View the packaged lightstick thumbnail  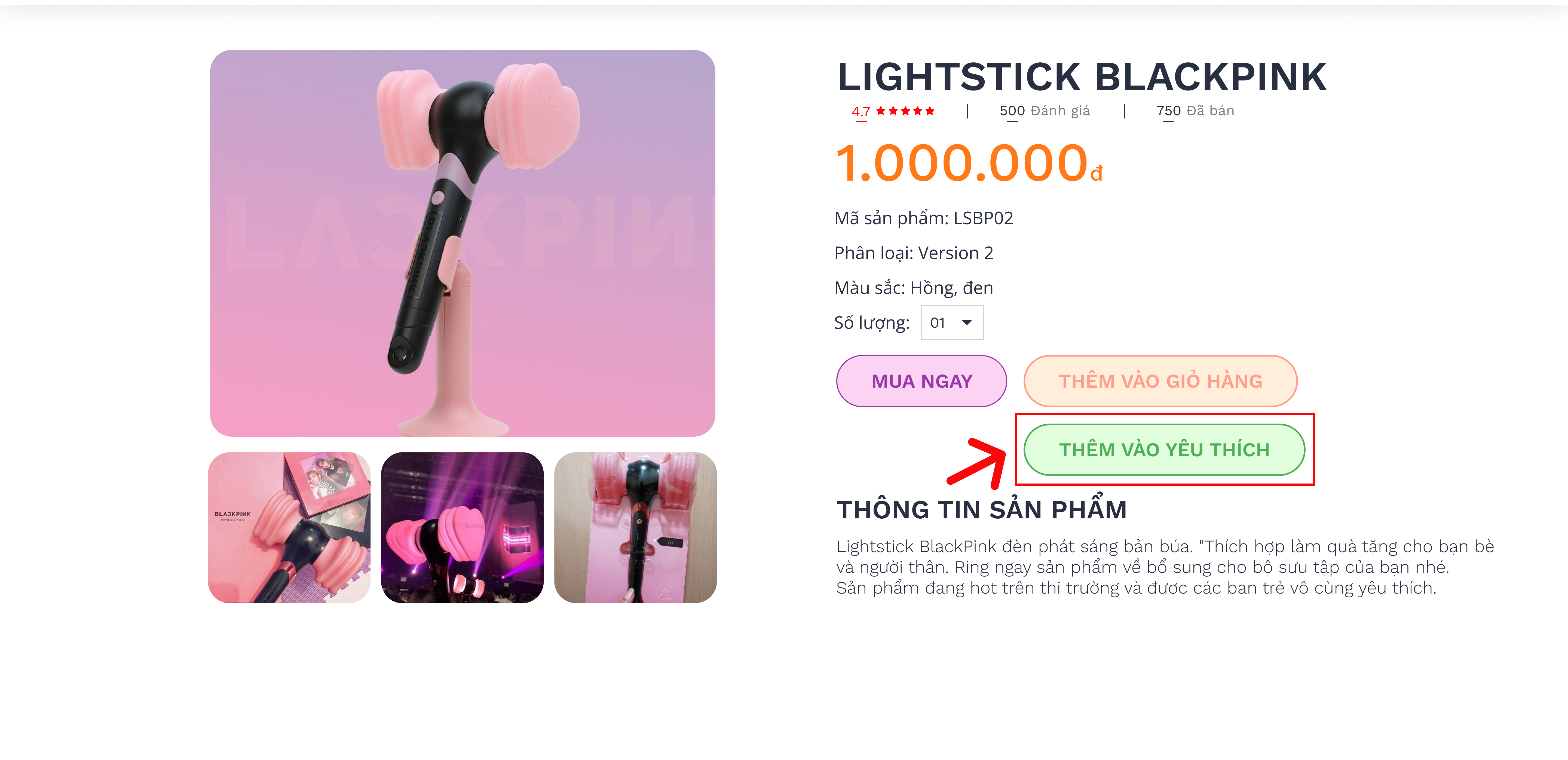pos(635,527)
